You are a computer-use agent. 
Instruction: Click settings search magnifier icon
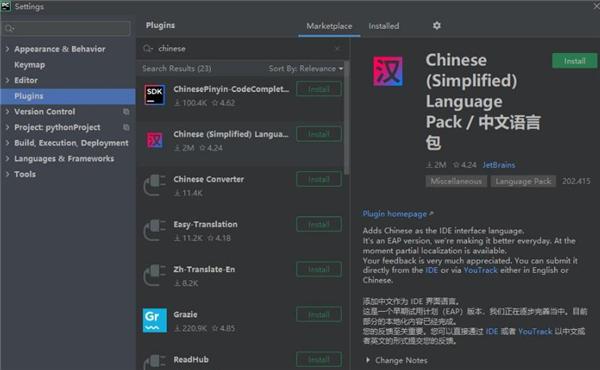click(x=9, y=29)
